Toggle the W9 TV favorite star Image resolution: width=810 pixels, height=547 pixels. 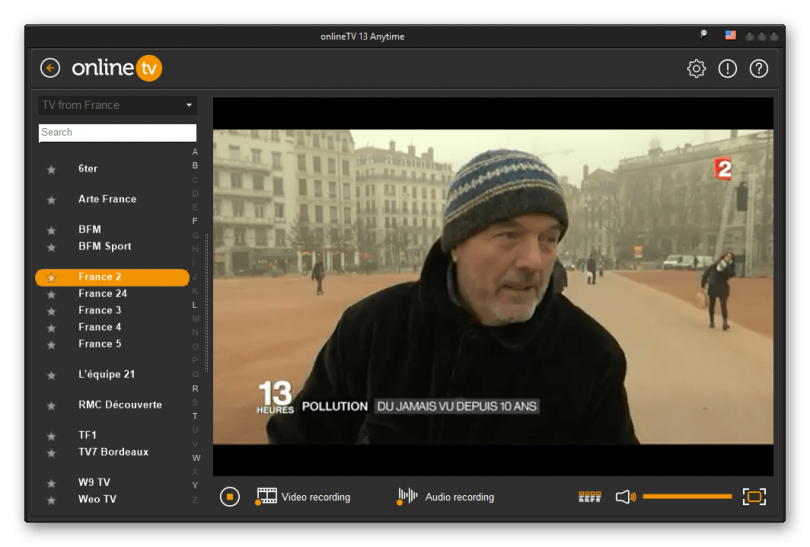(x=51, y=483)
